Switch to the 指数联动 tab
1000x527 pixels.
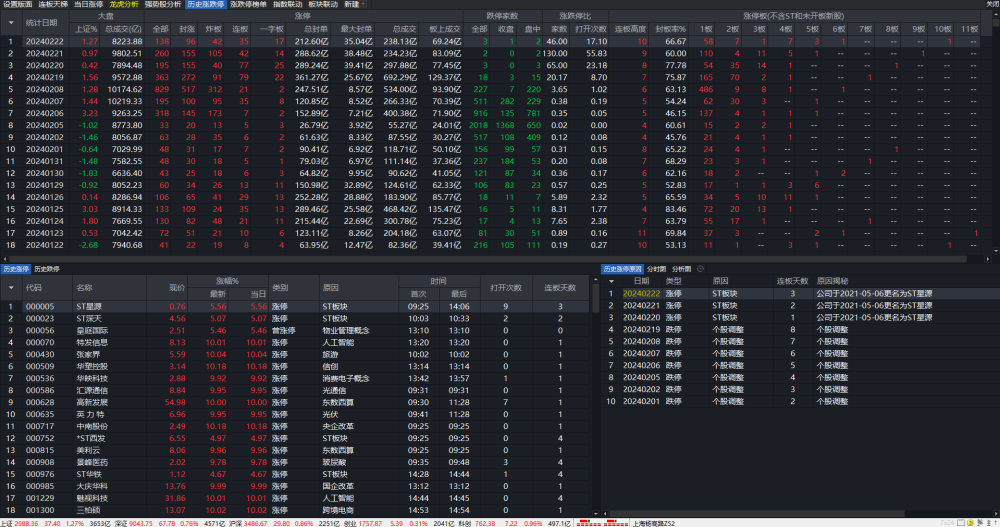click(288, 4)
